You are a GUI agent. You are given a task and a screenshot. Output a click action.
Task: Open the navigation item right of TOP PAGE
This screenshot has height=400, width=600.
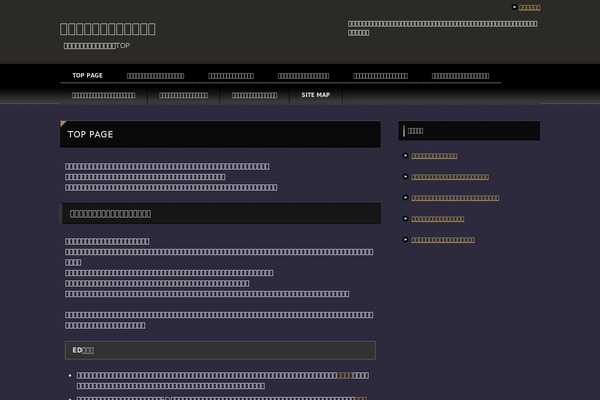click(155, 76)
